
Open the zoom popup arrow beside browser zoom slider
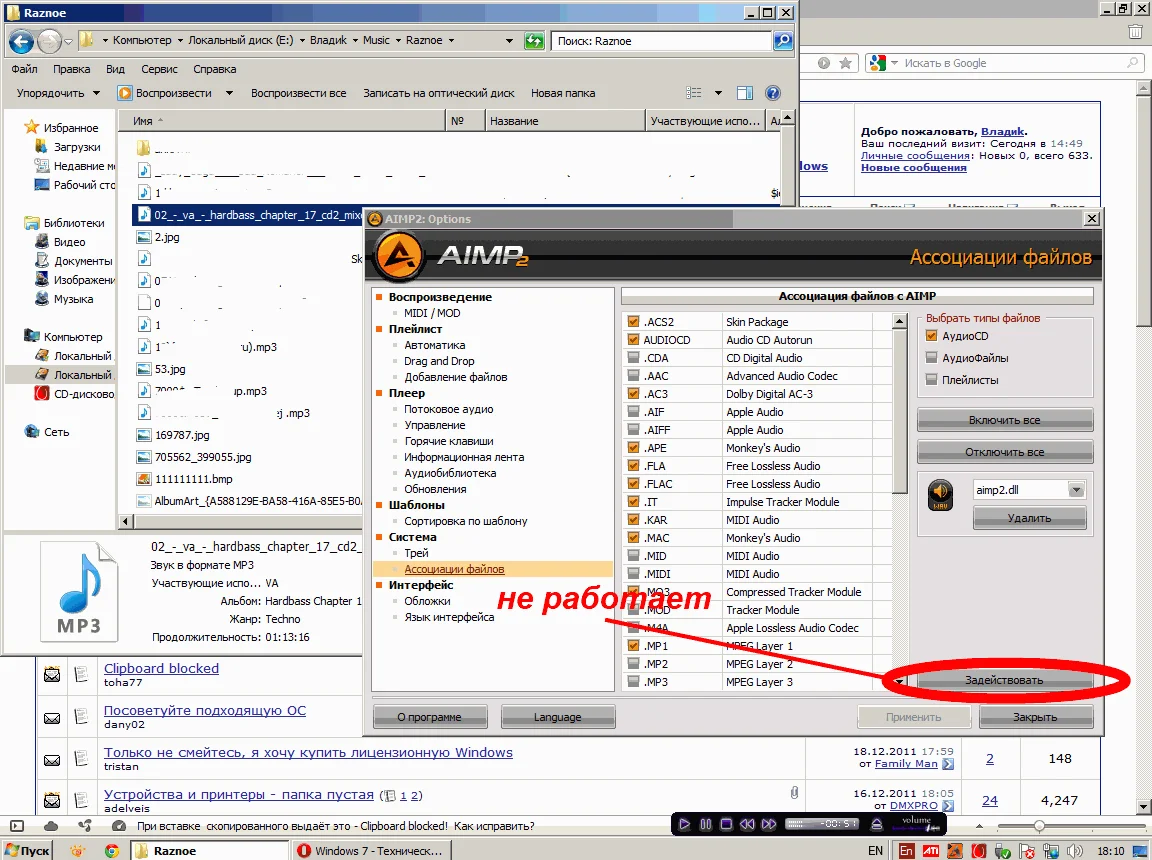(979, 825)
